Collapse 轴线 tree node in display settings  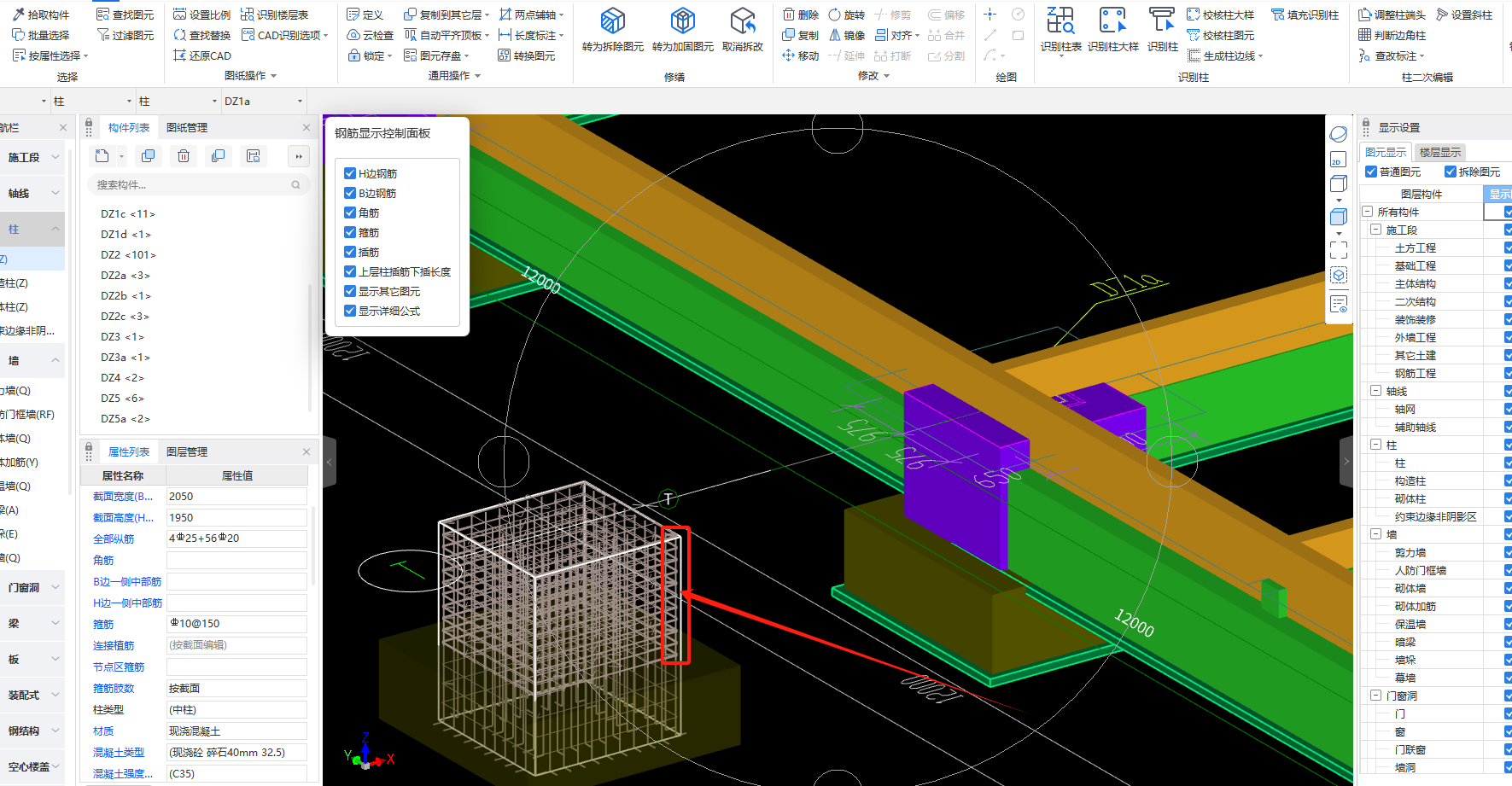1375,391
